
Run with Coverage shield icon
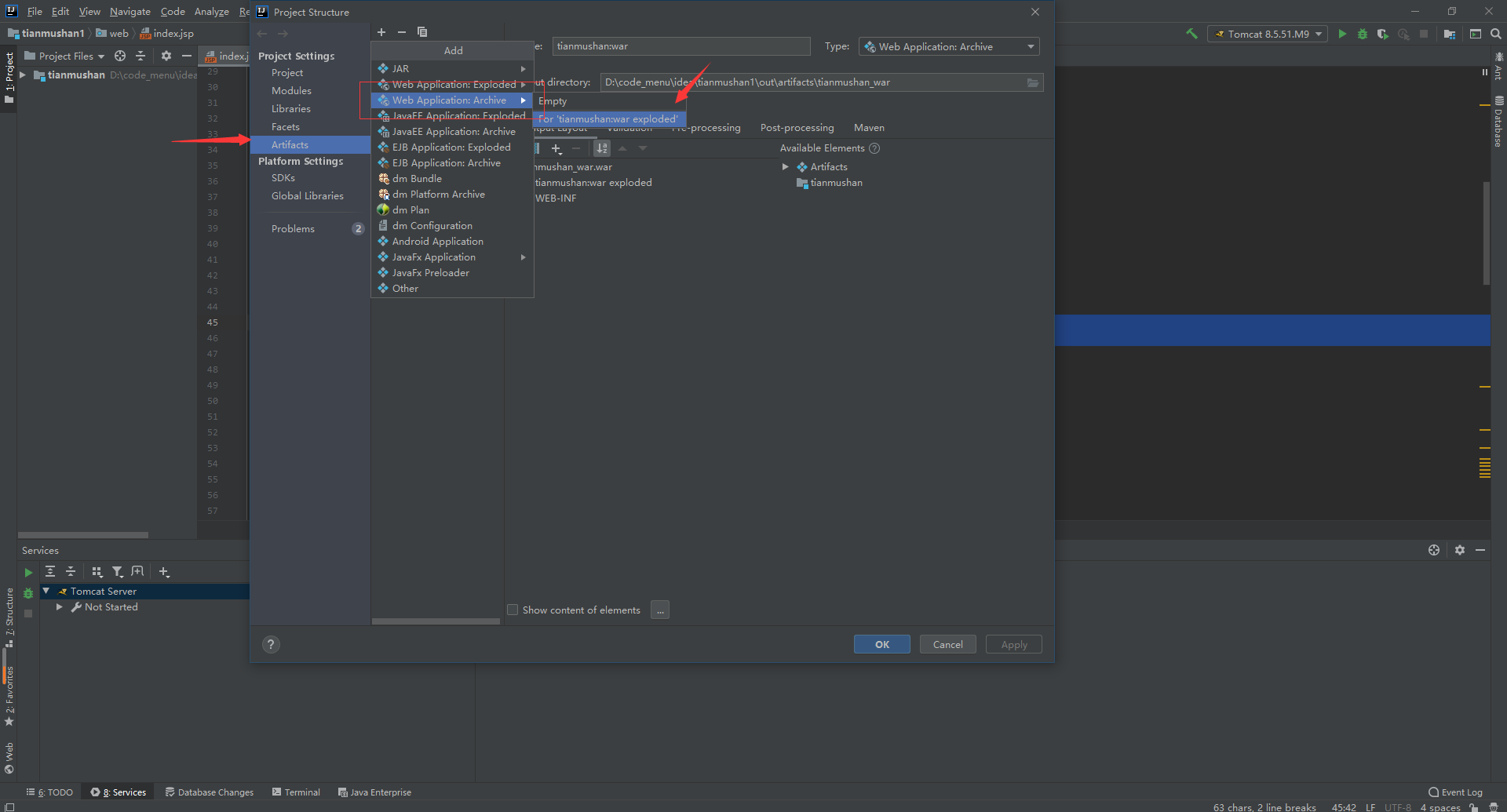point(1383,34)
